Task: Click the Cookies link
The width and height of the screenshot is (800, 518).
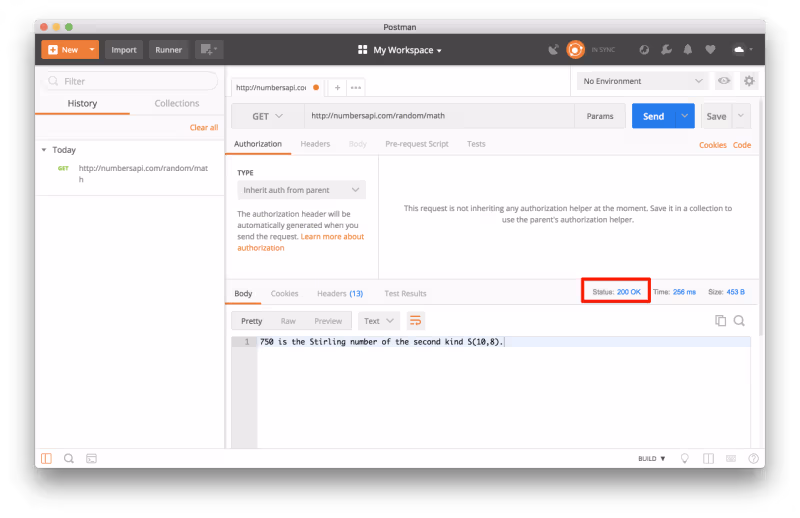Action: click(x=712, y=145)
